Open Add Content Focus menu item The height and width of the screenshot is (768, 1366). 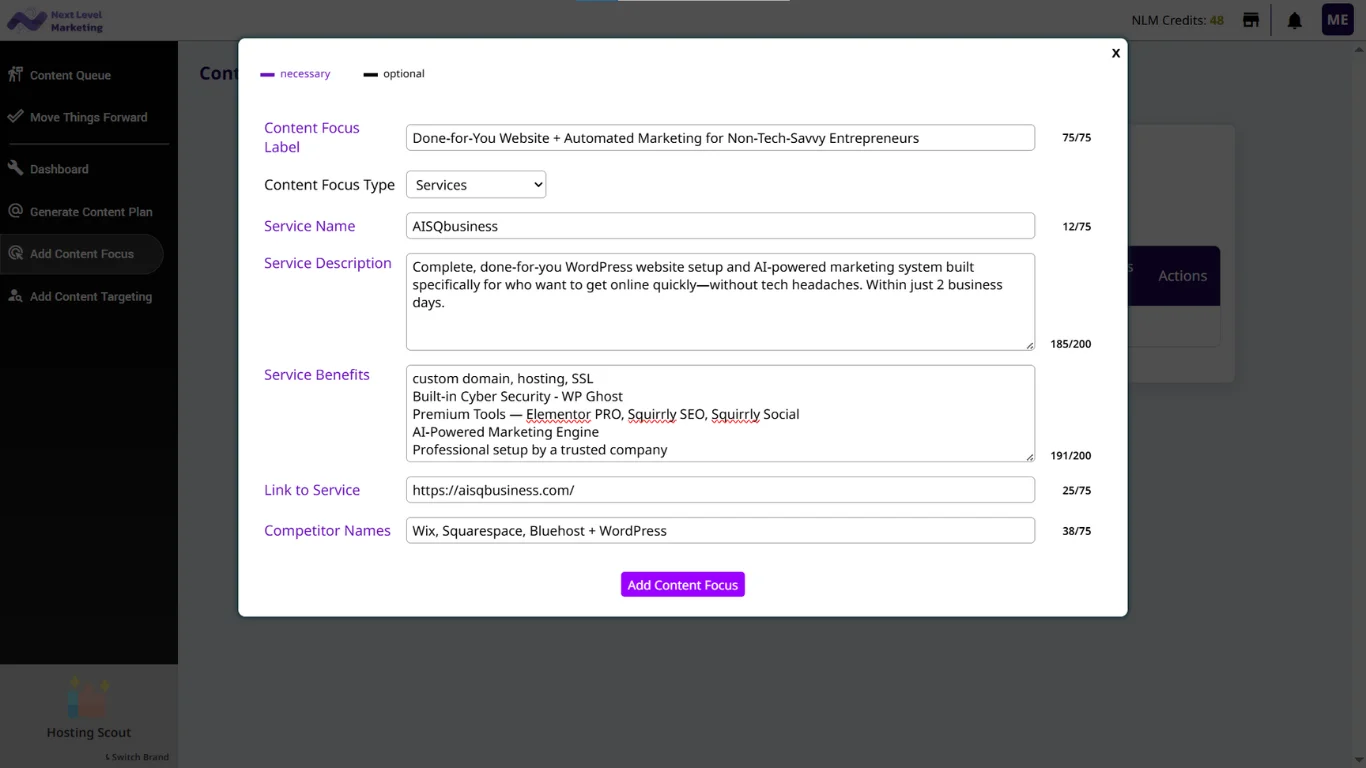coord(81,254)
